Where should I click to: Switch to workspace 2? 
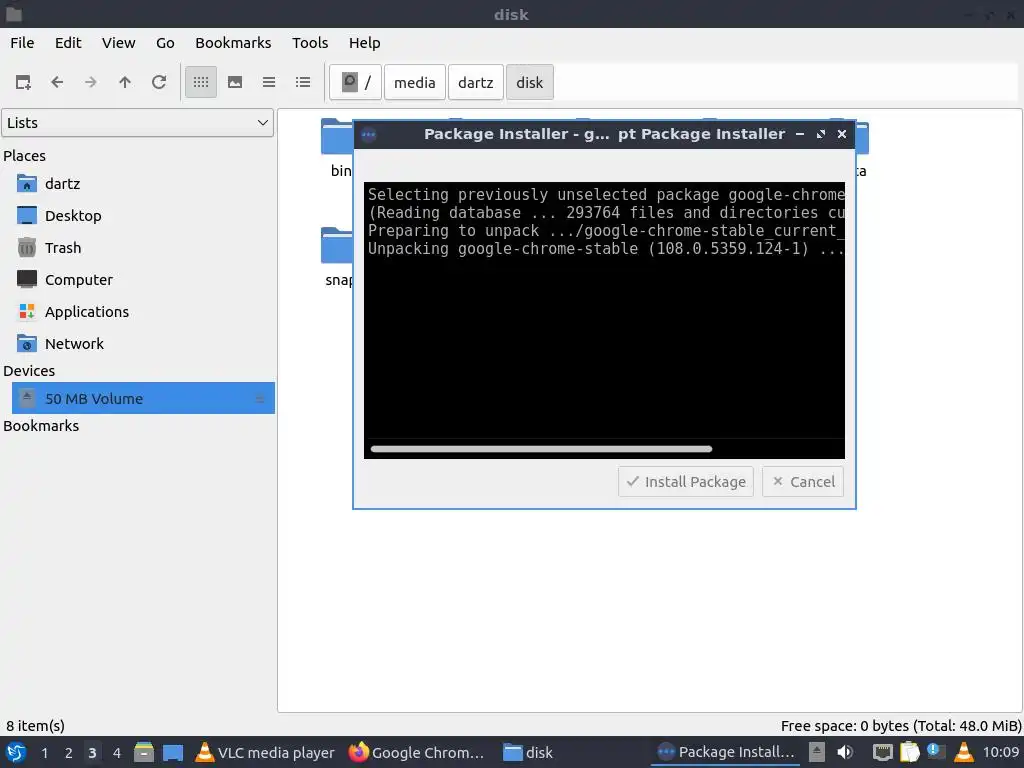69,753
